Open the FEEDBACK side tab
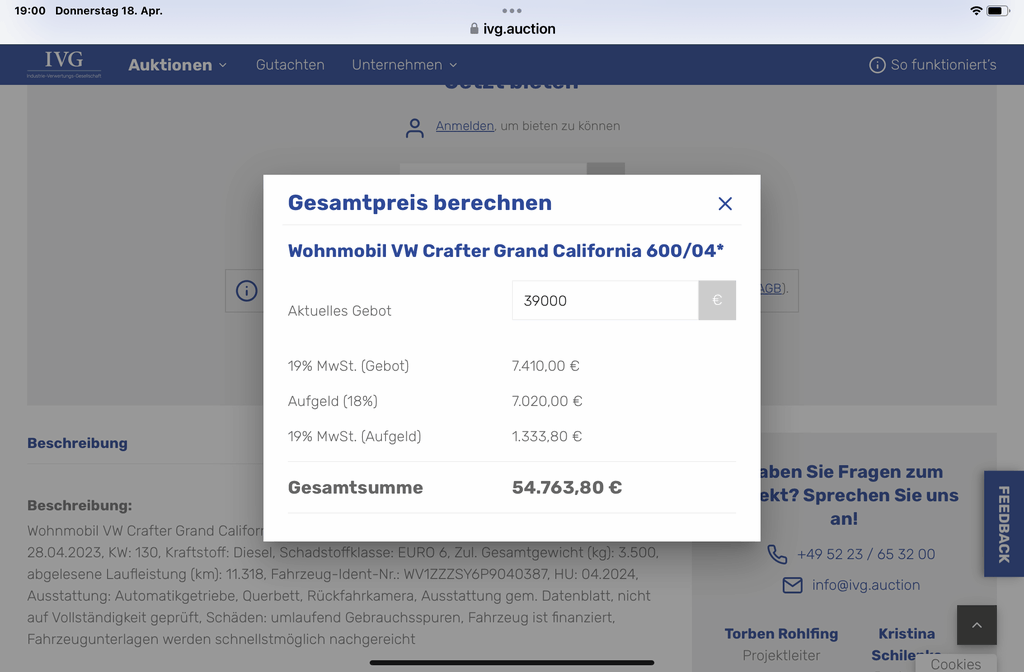This screenshot has width=1024, height=672. (x=1004, y=524)
